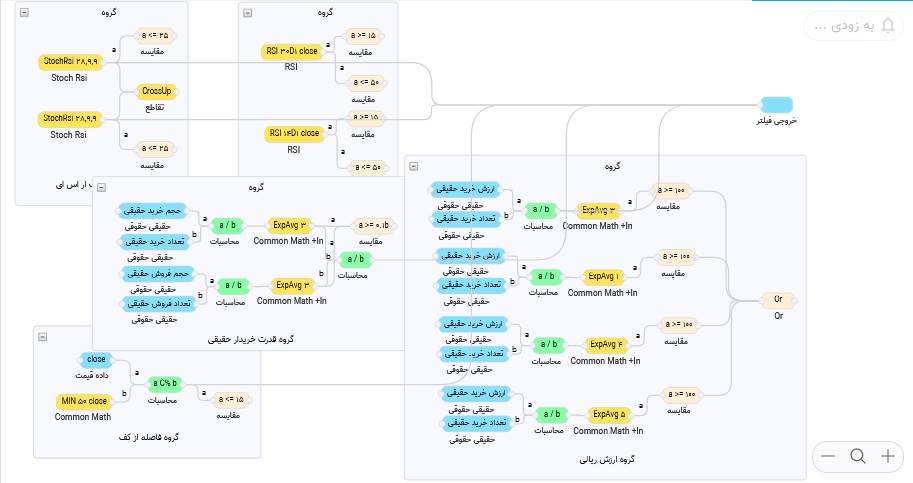Select the a >= ۱۰۰ node after ExpAvg ۵
The image size is (913, 483).
pos(681,395)
